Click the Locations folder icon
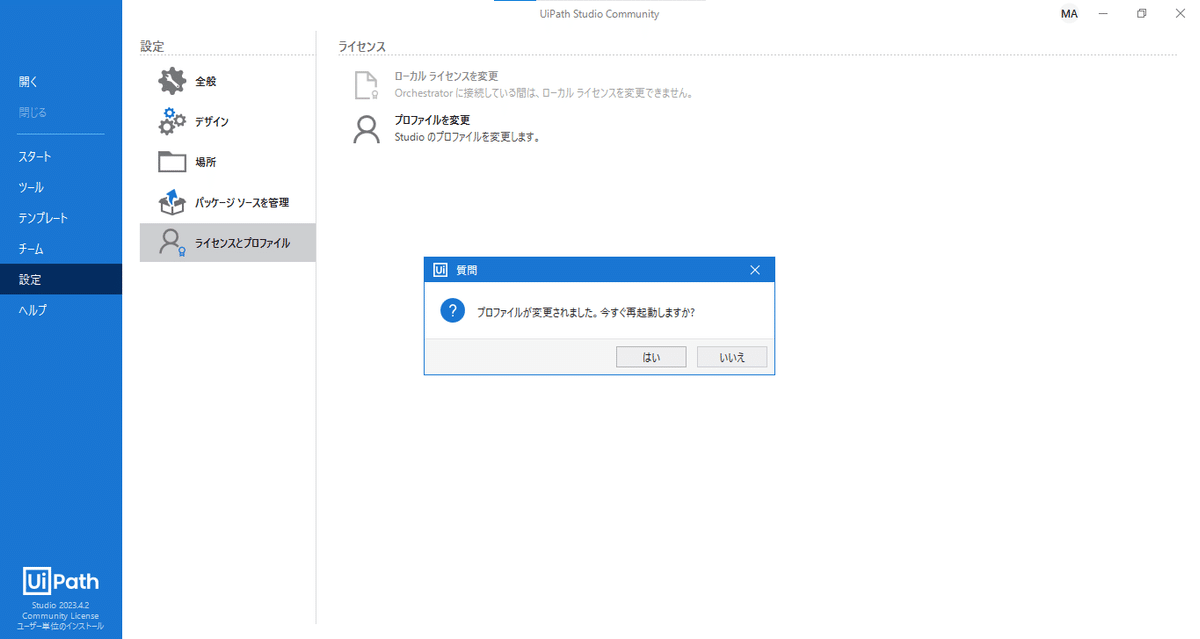Screen dimensions: 1200x639 coord(172,162)
